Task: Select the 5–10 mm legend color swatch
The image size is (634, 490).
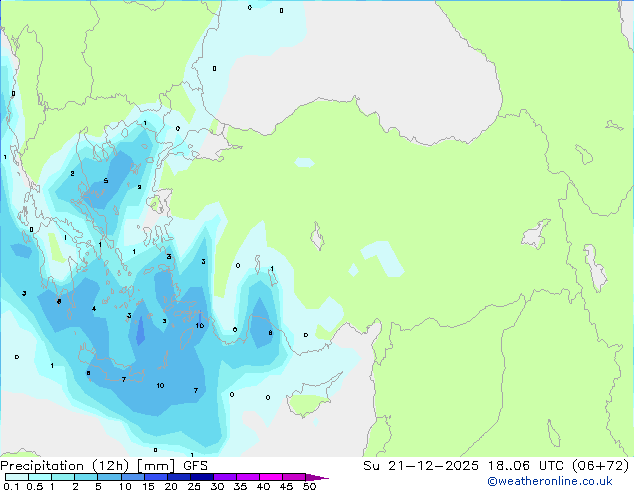Action: [109, 477]
